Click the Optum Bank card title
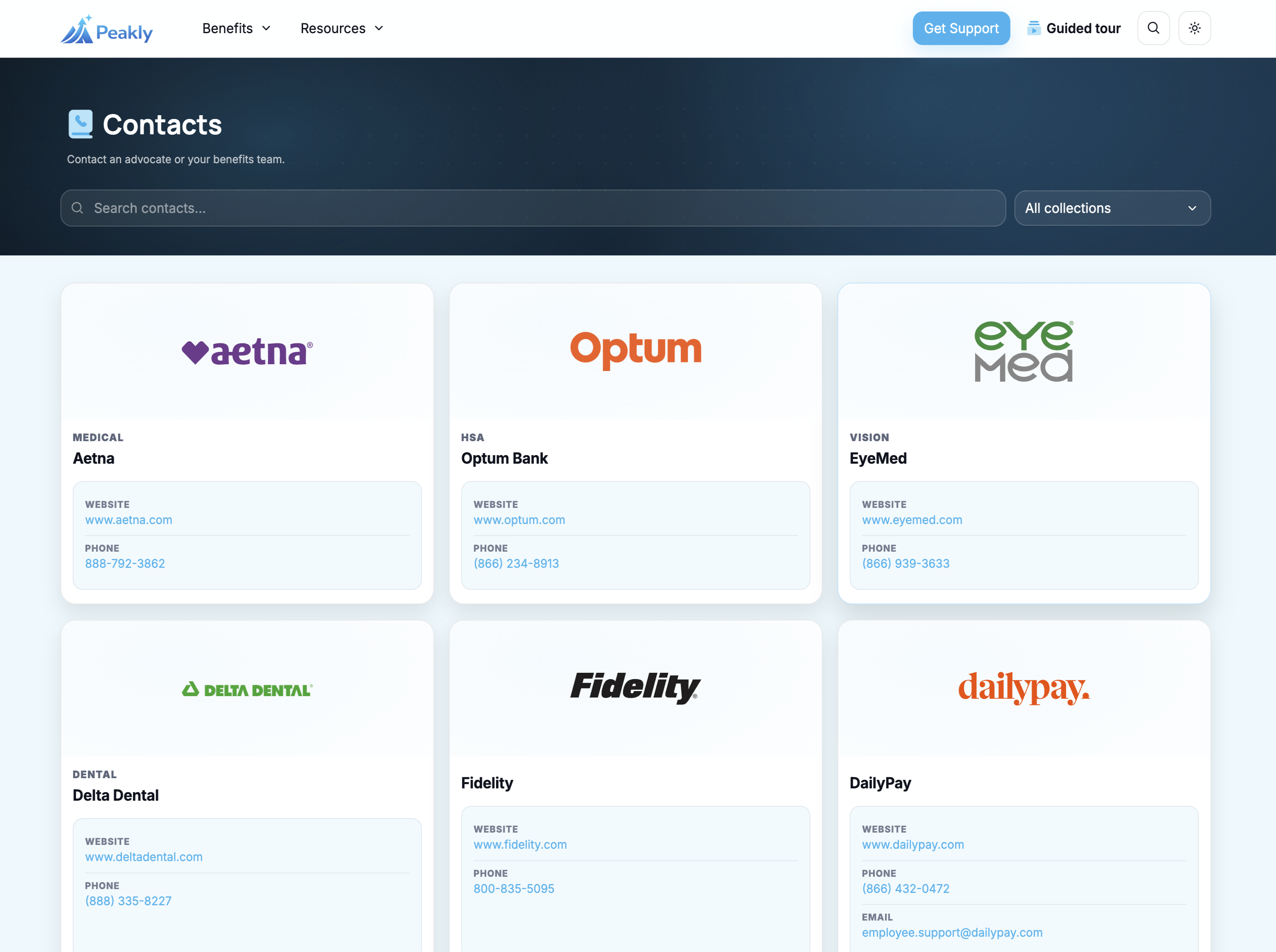This screenshot has height=952, width=1276. (x=504, y=458)
